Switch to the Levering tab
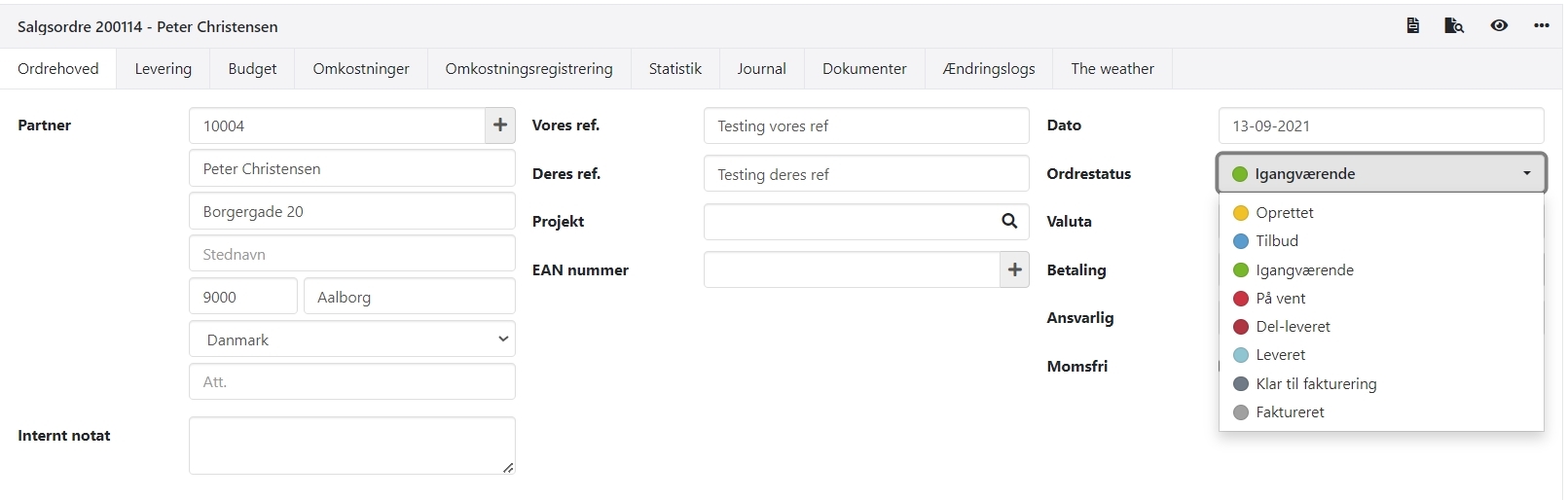This screenshot has height=500, width=1568. [x=163, y=69]
